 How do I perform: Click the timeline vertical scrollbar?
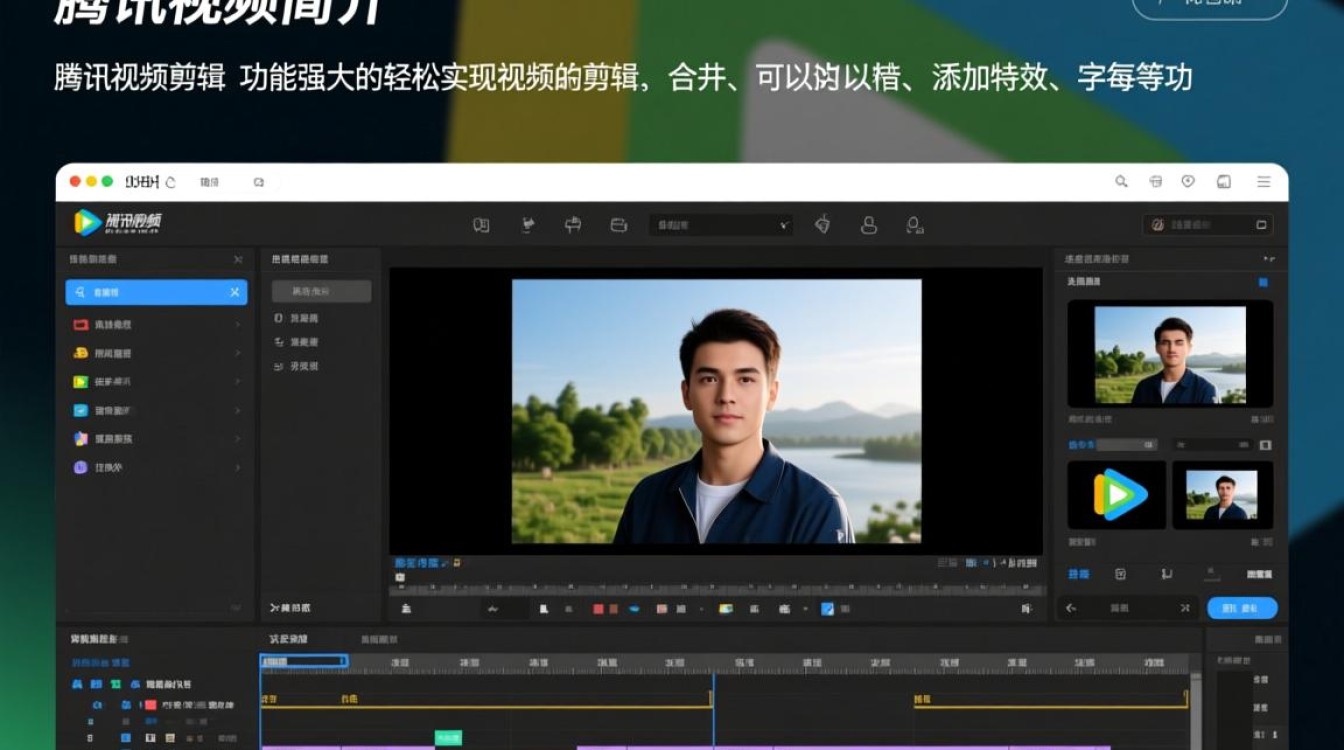pos(1196,710)
